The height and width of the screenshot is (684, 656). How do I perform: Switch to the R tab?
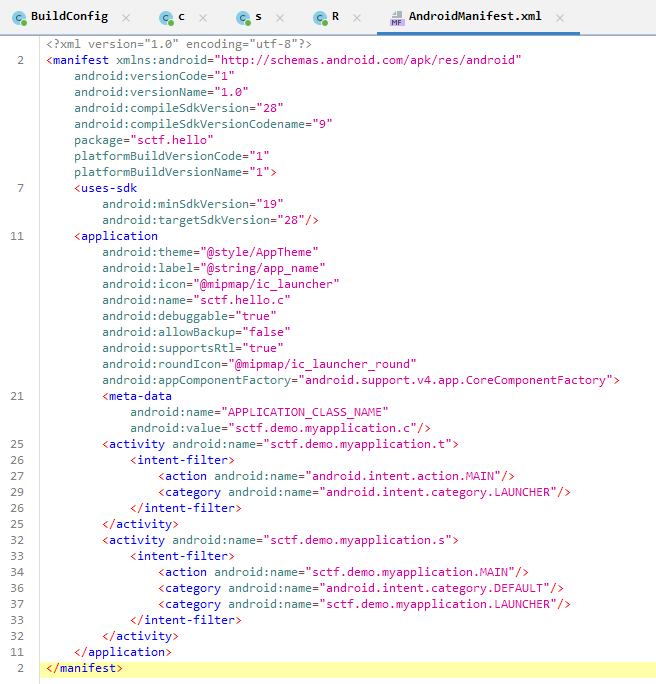335,18
